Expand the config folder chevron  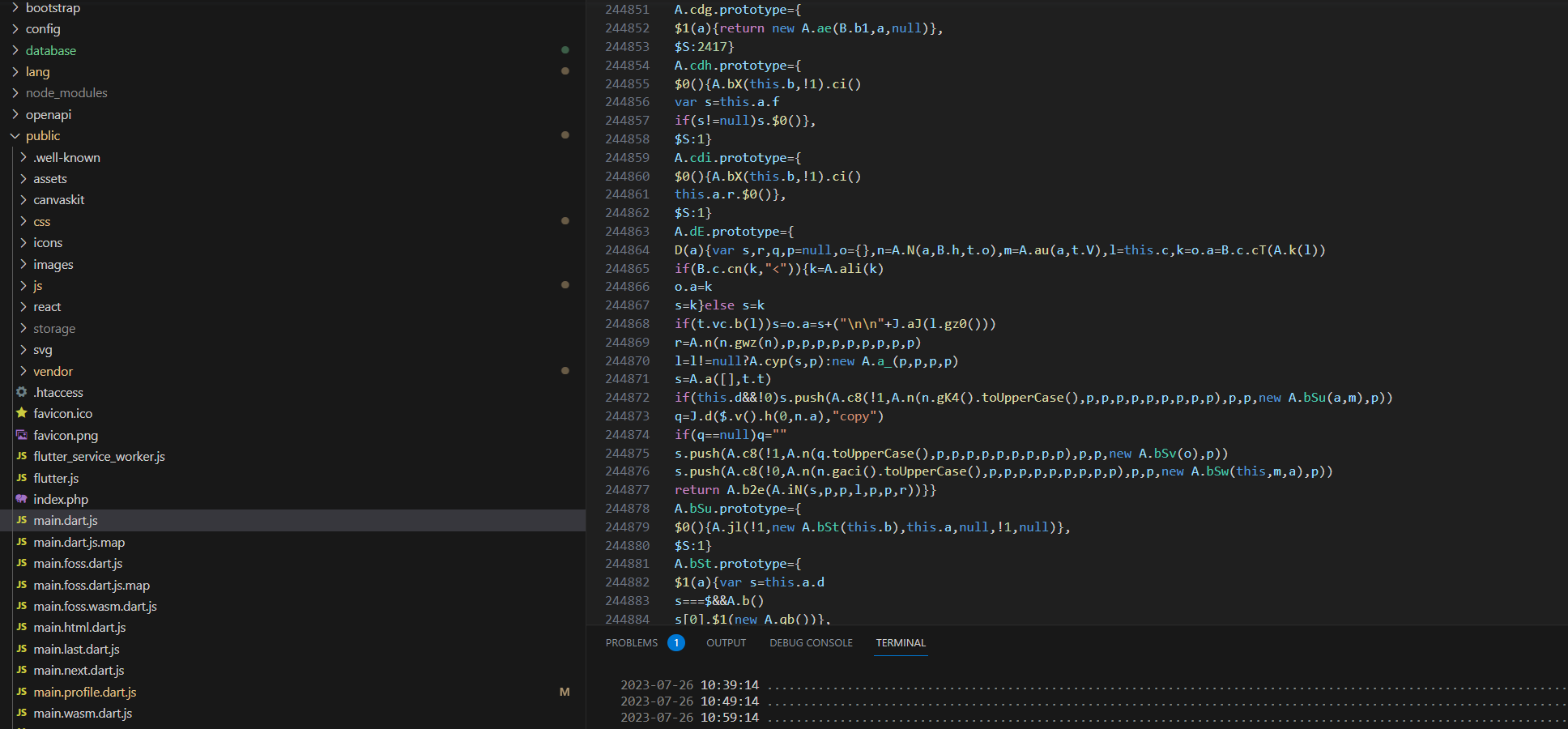(15, 28)
